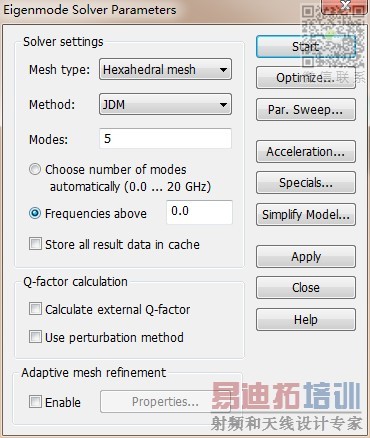Enable adaptive mesh refinement checkbox
Image resolution: width=370 pixels, height=438 pixels.
(35, 402)
